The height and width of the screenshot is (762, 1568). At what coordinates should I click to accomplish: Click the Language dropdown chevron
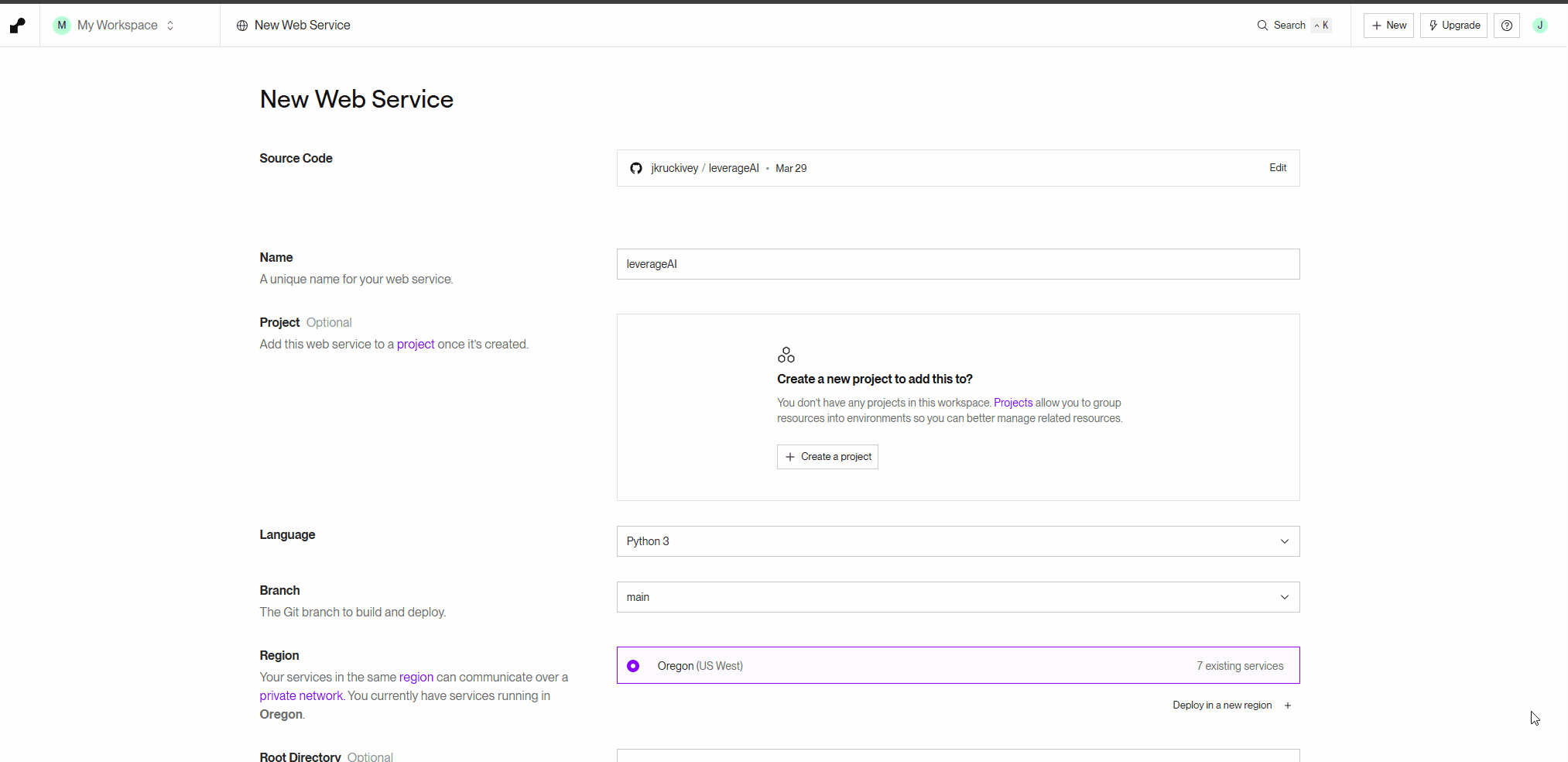click(1285, 541)
